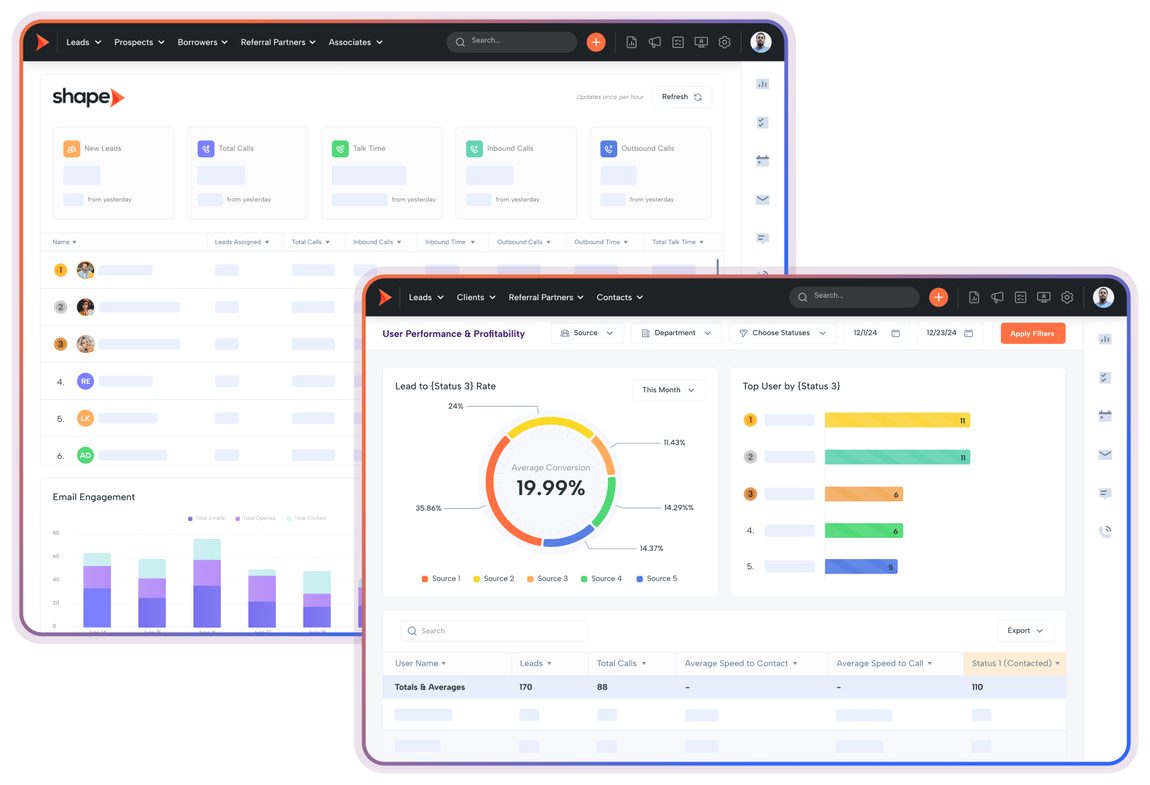Image resolution: width=1150 pixels, height=785 pixels.
Task: Open the task checklist icon in back window navbar
Action: tap(678, 43)
